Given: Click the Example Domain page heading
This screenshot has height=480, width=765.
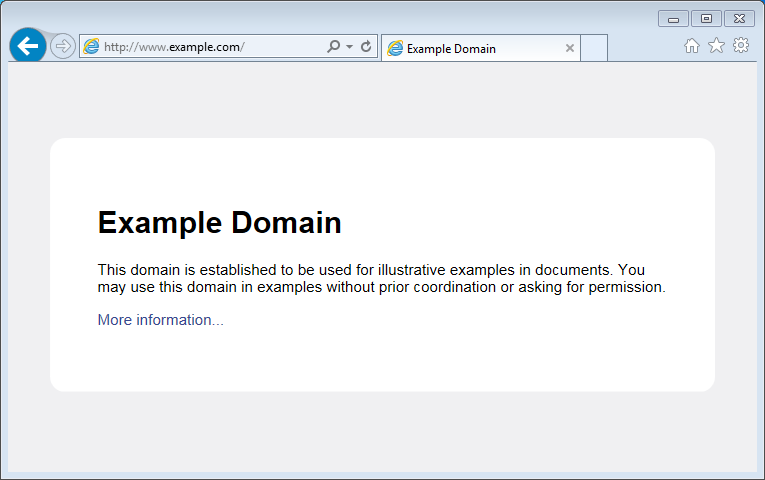Looking at the screenshot, I should coord(219,222).
